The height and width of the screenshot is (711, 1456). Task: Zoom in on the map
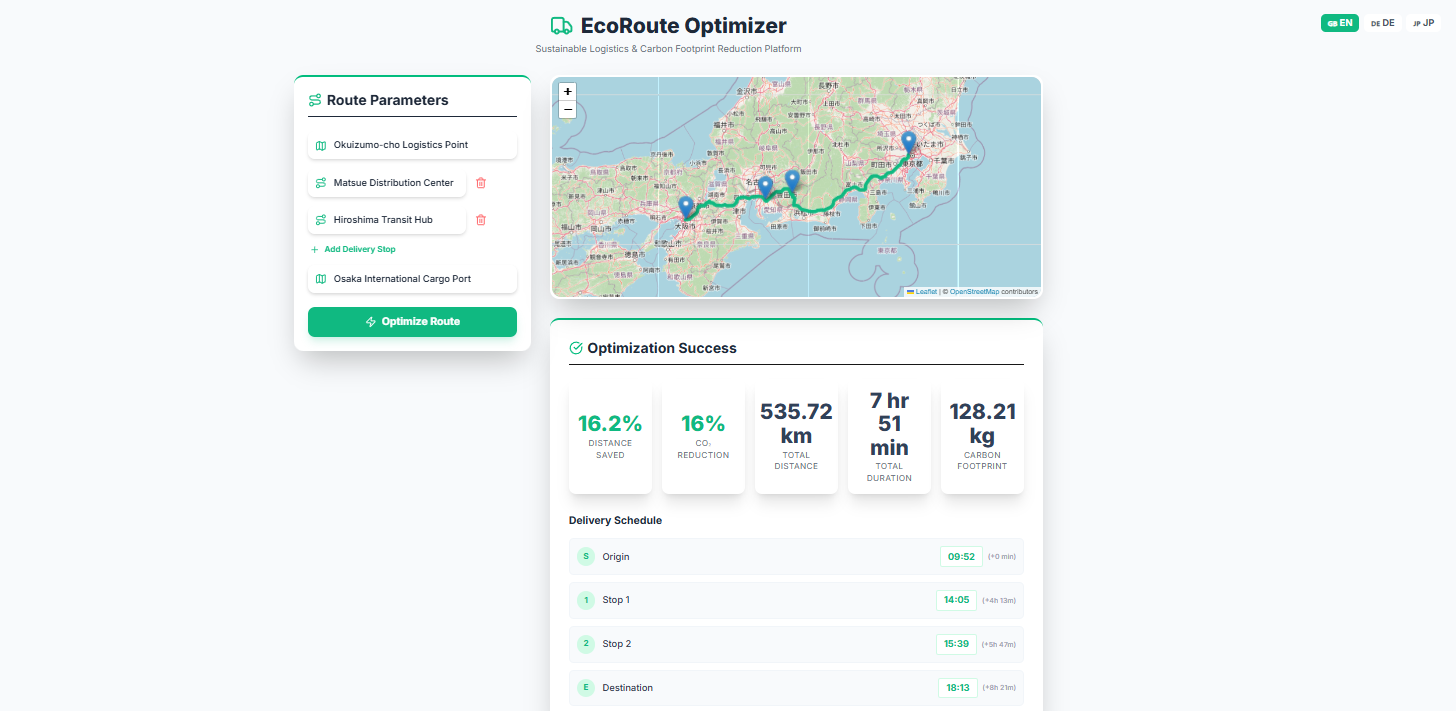[x=567, y=91]
